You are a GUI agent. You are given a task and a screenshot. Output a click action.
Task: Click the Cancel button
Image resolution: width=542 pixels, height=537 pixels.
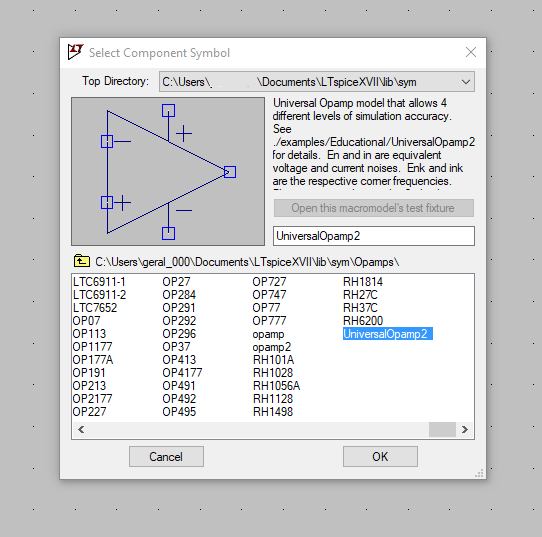(166, 456)
